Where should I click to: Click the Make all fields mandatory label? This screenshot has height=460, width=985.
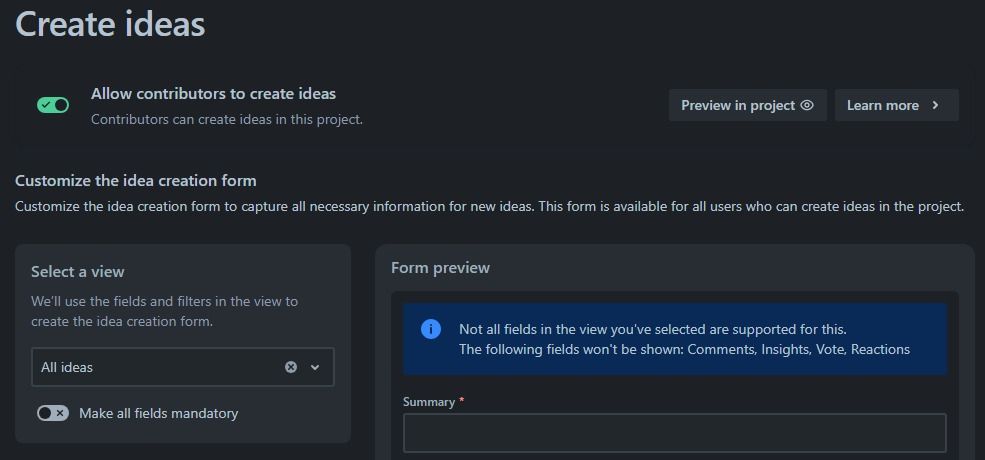click(x=158, y=413)
